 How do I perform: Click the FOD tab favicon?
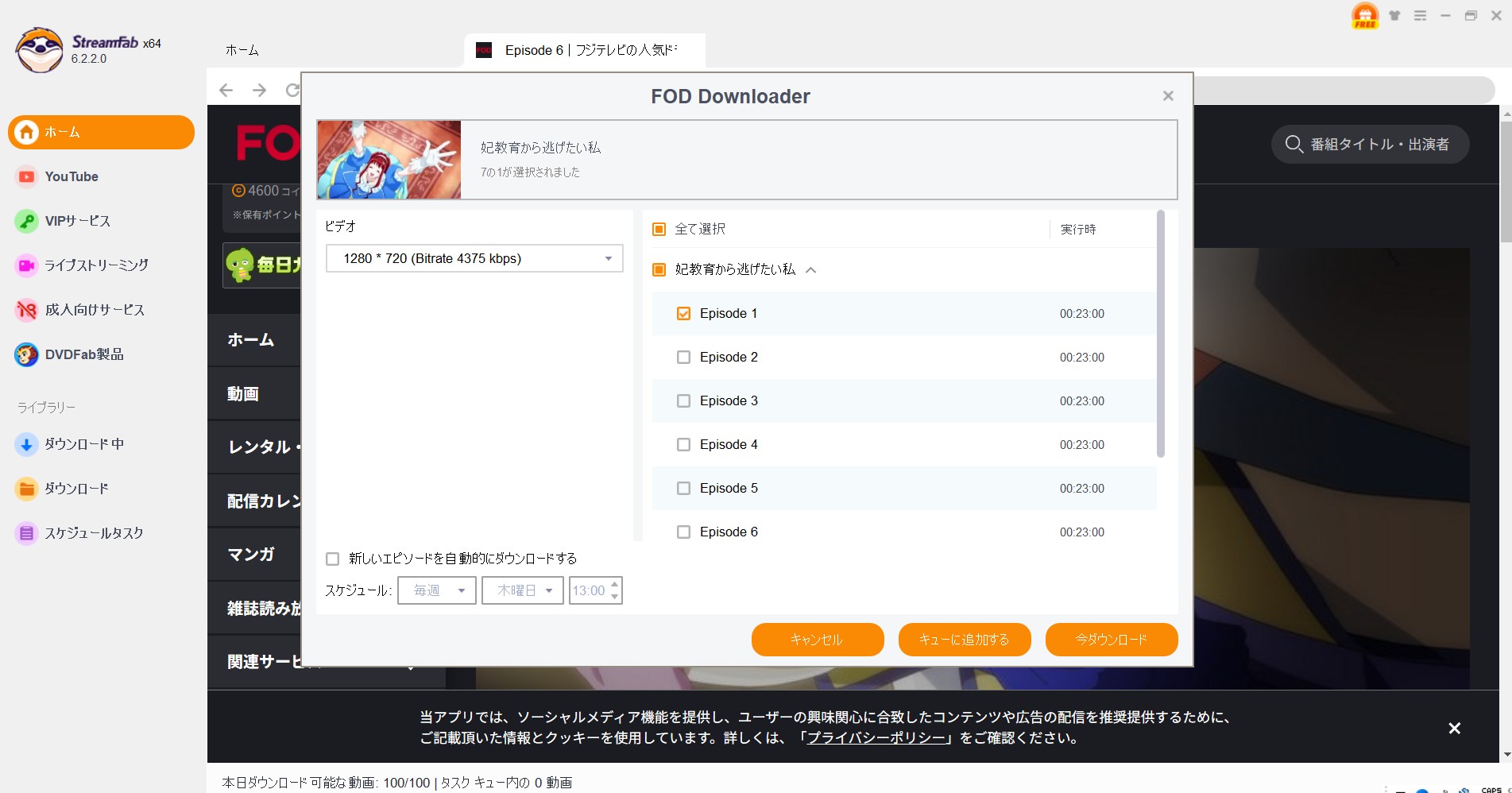(484, 50)
